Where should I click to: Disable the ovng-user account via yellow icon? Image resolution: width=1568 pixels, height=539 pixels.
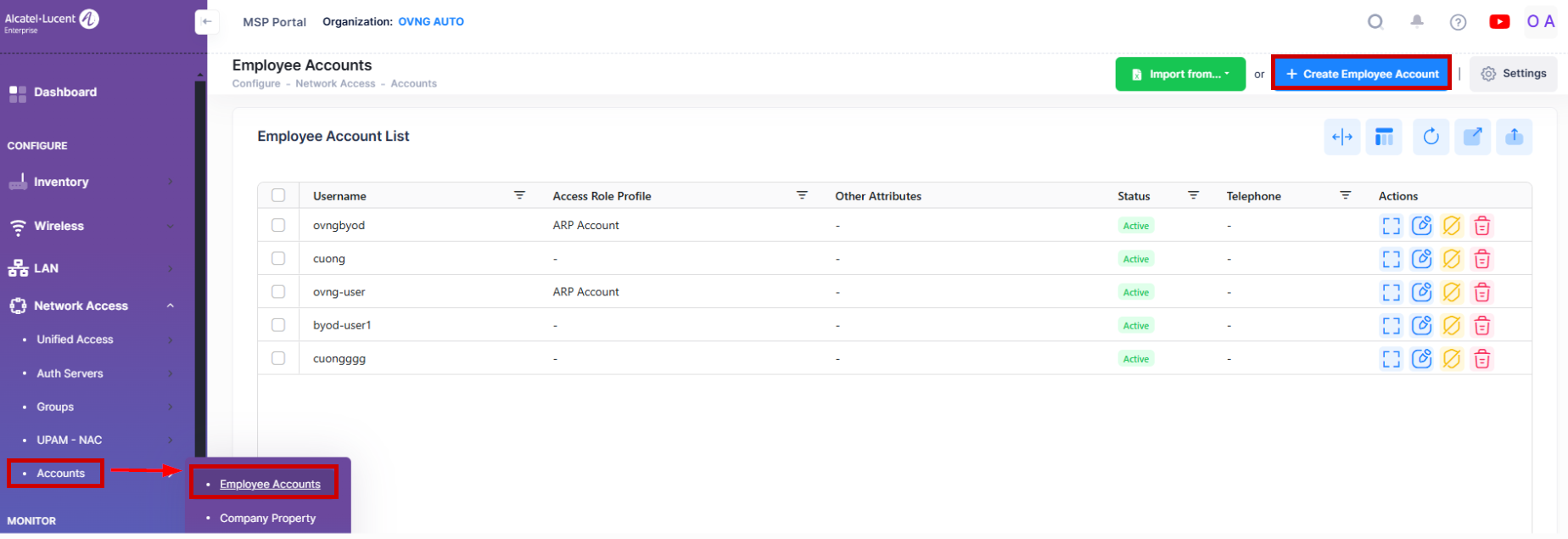[1452, 292]
